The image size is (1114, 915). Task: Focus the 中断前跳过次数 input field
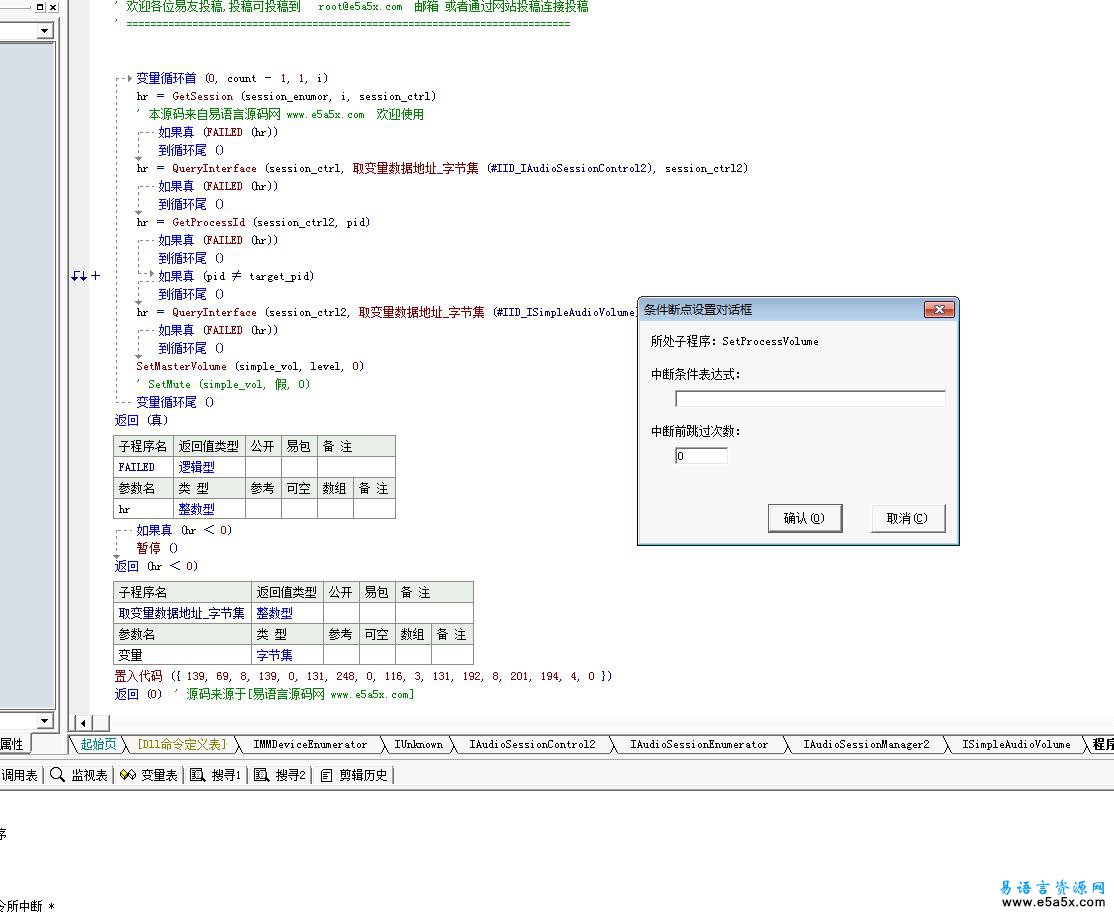(701, 455)
